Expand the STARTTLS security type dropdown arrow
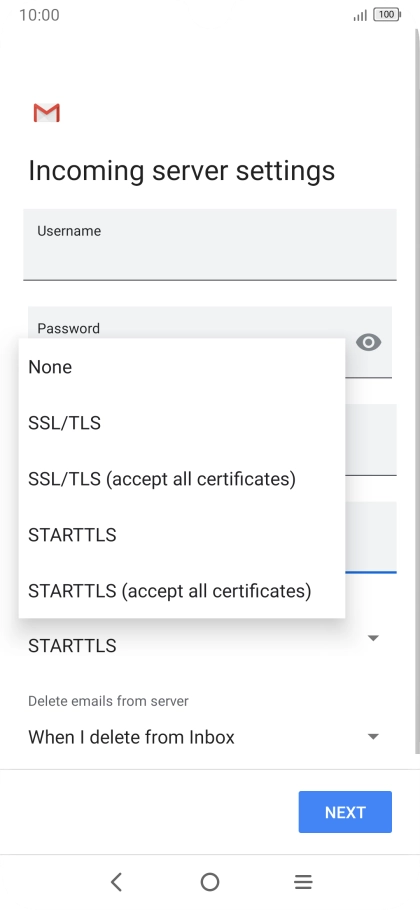The height and width of the screenshot is (910, 420). coord(373,638)
